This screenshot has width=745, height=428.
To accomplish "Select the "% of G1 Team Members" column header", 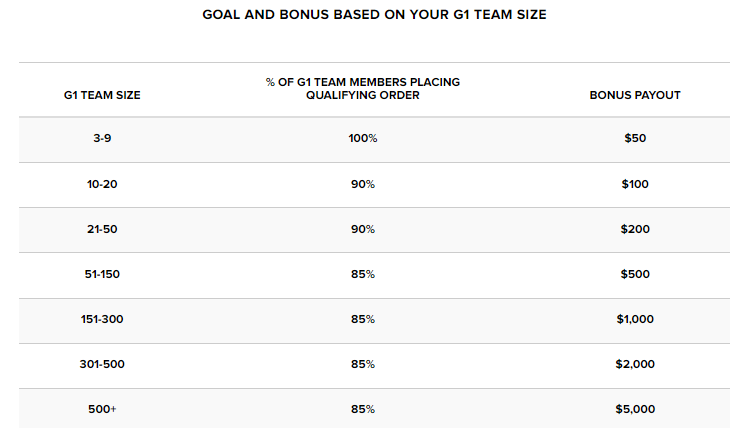I will [x=362, y=89].
